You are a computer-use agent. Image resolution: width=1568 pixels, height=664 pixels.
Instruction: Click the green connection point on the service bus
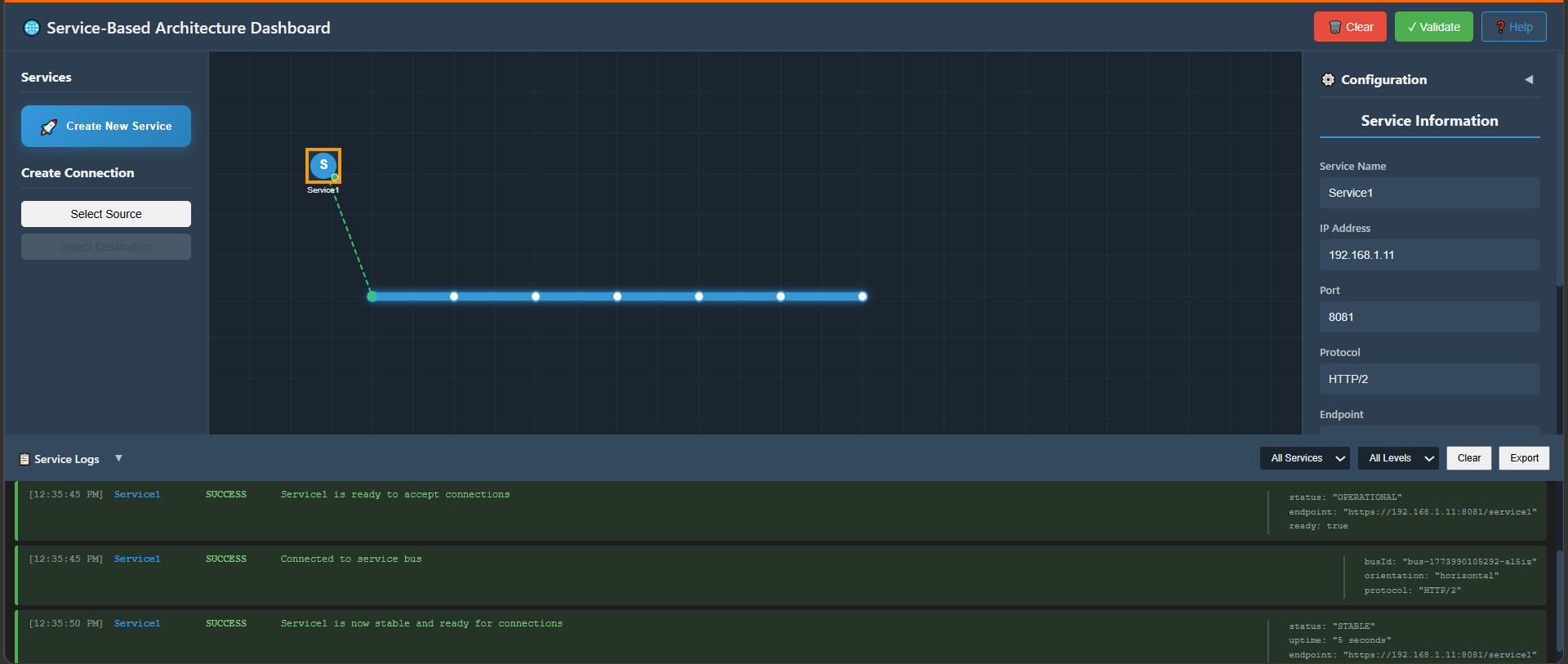372,296
